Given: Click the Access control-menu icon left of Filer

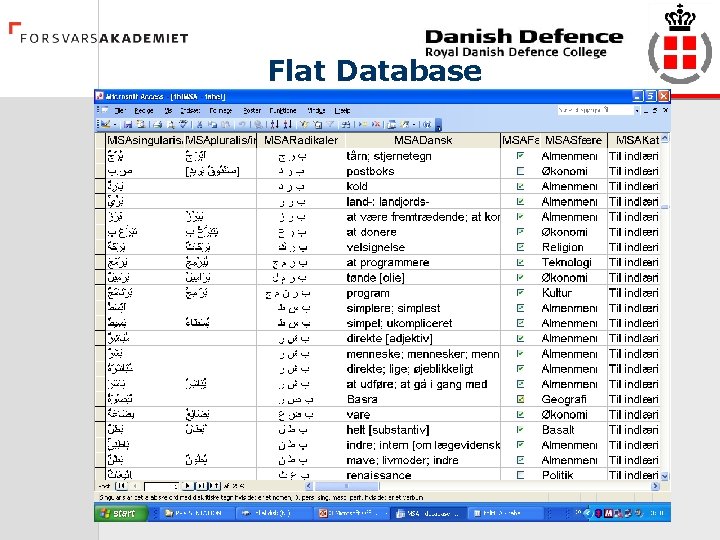Looking at the screenshot, I should point(104,110).
